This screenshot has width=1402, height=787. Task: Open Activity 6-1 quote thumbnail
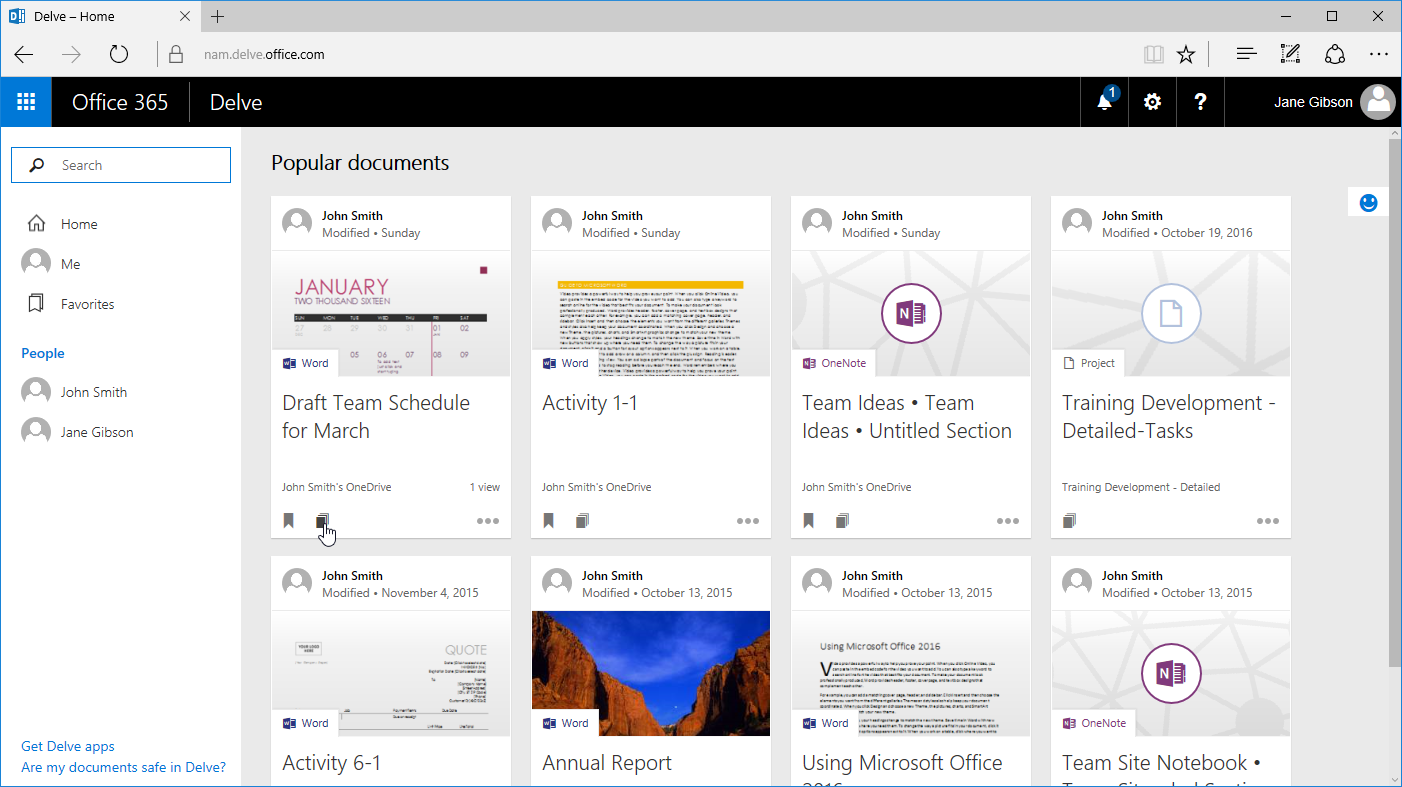pyautogui.click(x=391, y=673)
